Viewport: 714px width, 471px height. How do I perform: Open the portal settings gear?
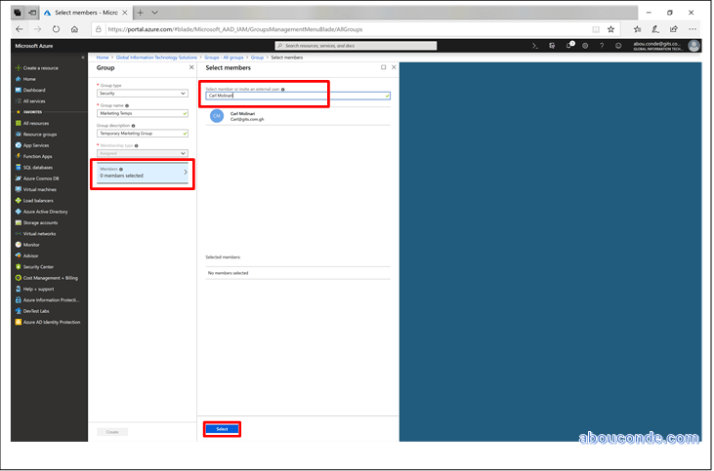585,45
